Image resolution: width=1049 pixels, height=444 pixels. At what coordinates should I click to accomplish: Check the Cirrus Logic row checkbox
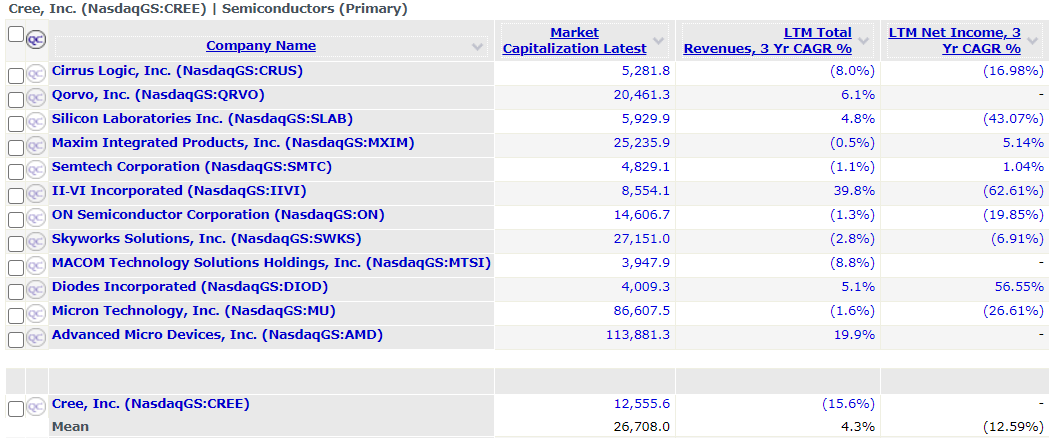15,76
